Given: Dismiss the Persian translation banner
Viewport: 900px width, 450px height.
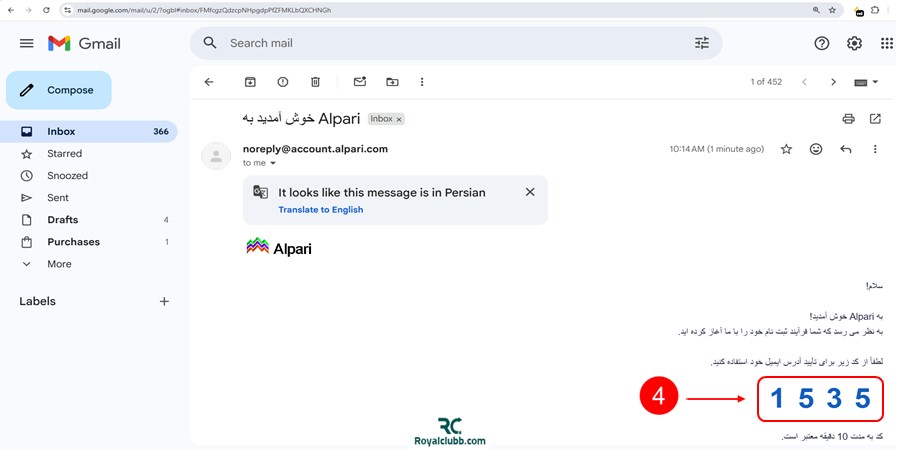Looking at the screenshot, I should pos(530,192).
